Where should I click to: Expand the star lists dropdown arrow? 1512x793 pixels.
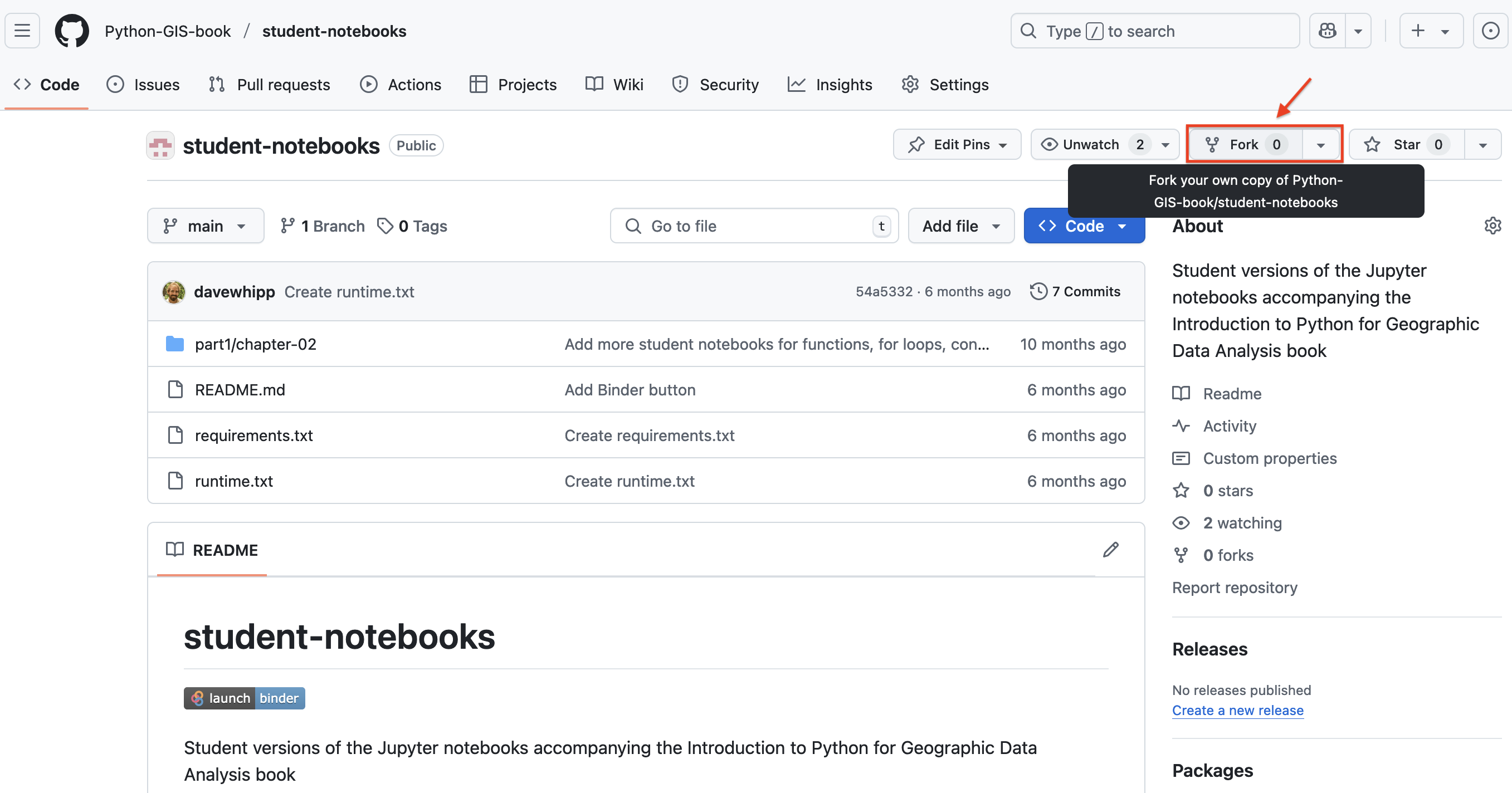pos(1482,144)
